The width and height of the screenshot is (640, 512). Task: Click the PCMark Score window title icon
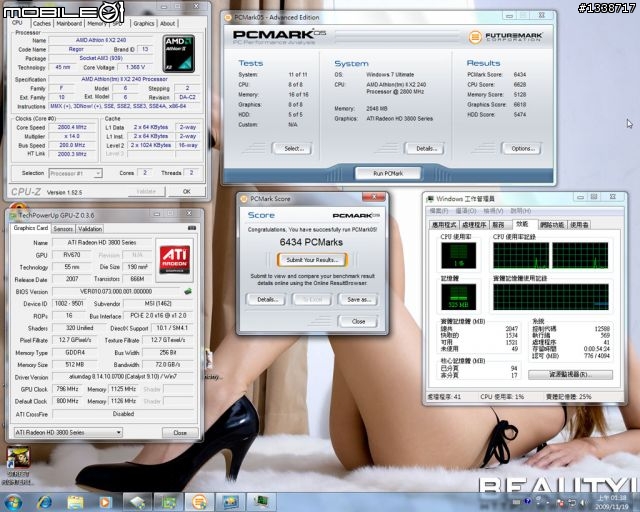click(x=244, y=199)
